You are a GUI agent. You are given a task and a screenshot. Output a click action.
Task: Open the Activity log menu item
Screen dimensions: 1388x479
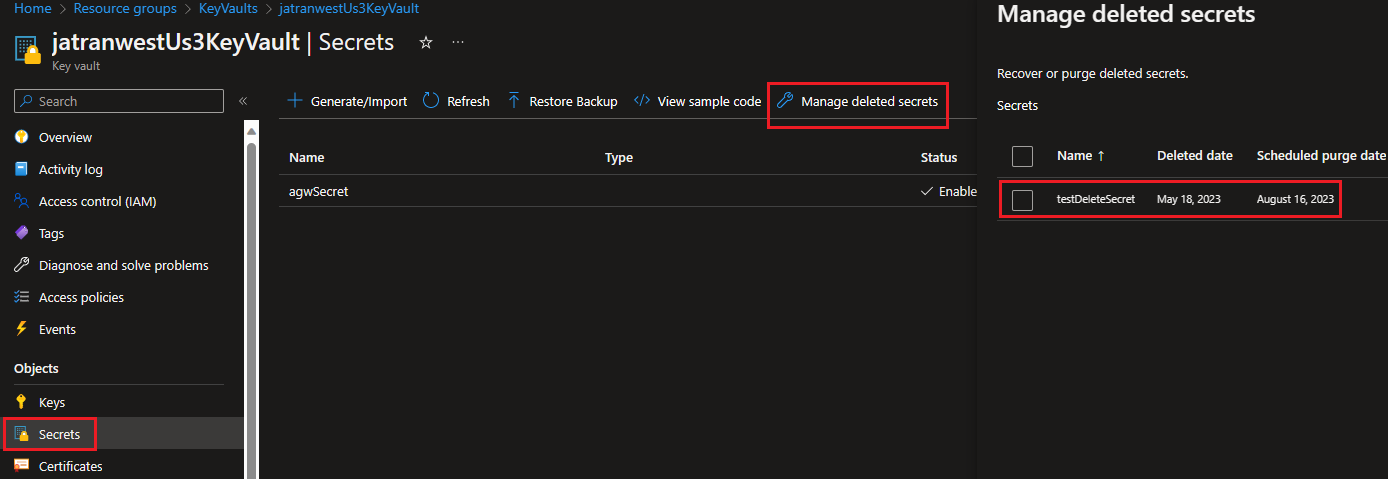pos(71,169)
